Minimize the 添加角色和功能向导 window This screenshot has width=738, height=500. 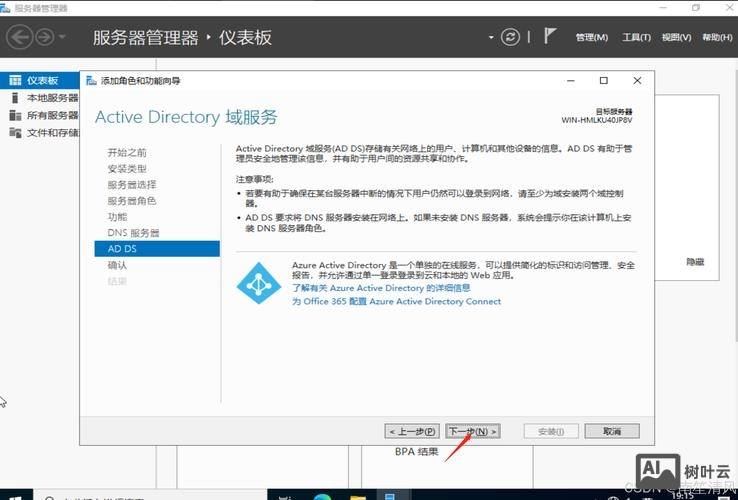(571, 81)
